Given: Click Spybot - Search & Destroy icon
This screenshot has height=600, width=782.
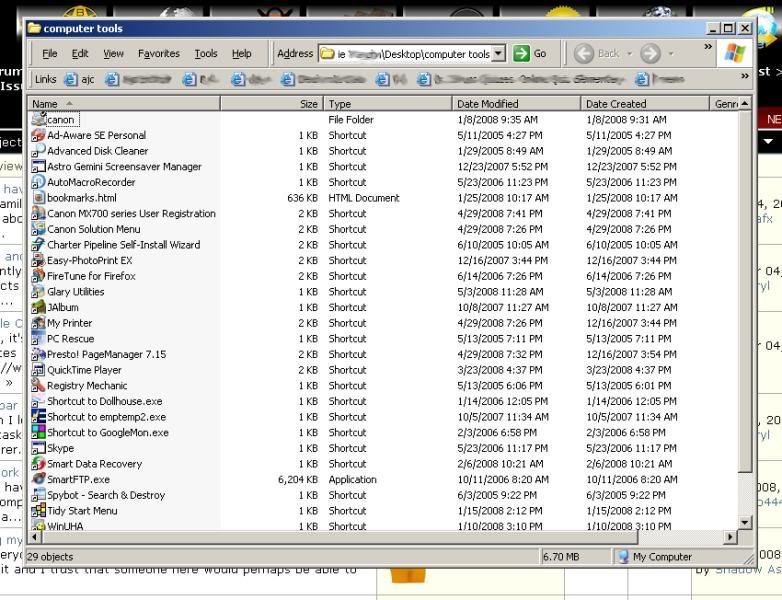Looking at the screenshot, I should click(38, 495).
